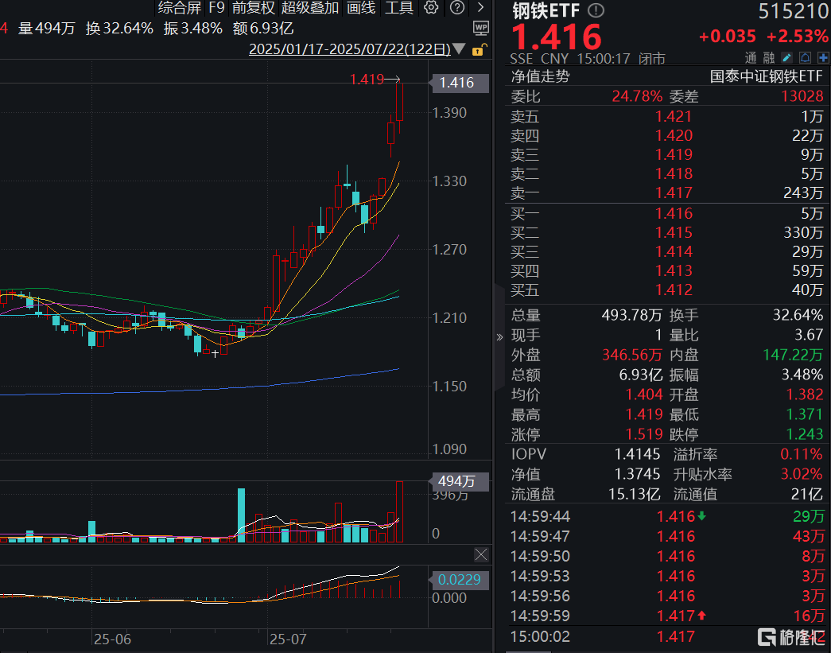This screenshot has width=832, height=654.
Task: Expand more toolbar options with the right arrow
Action: [480, 7]
